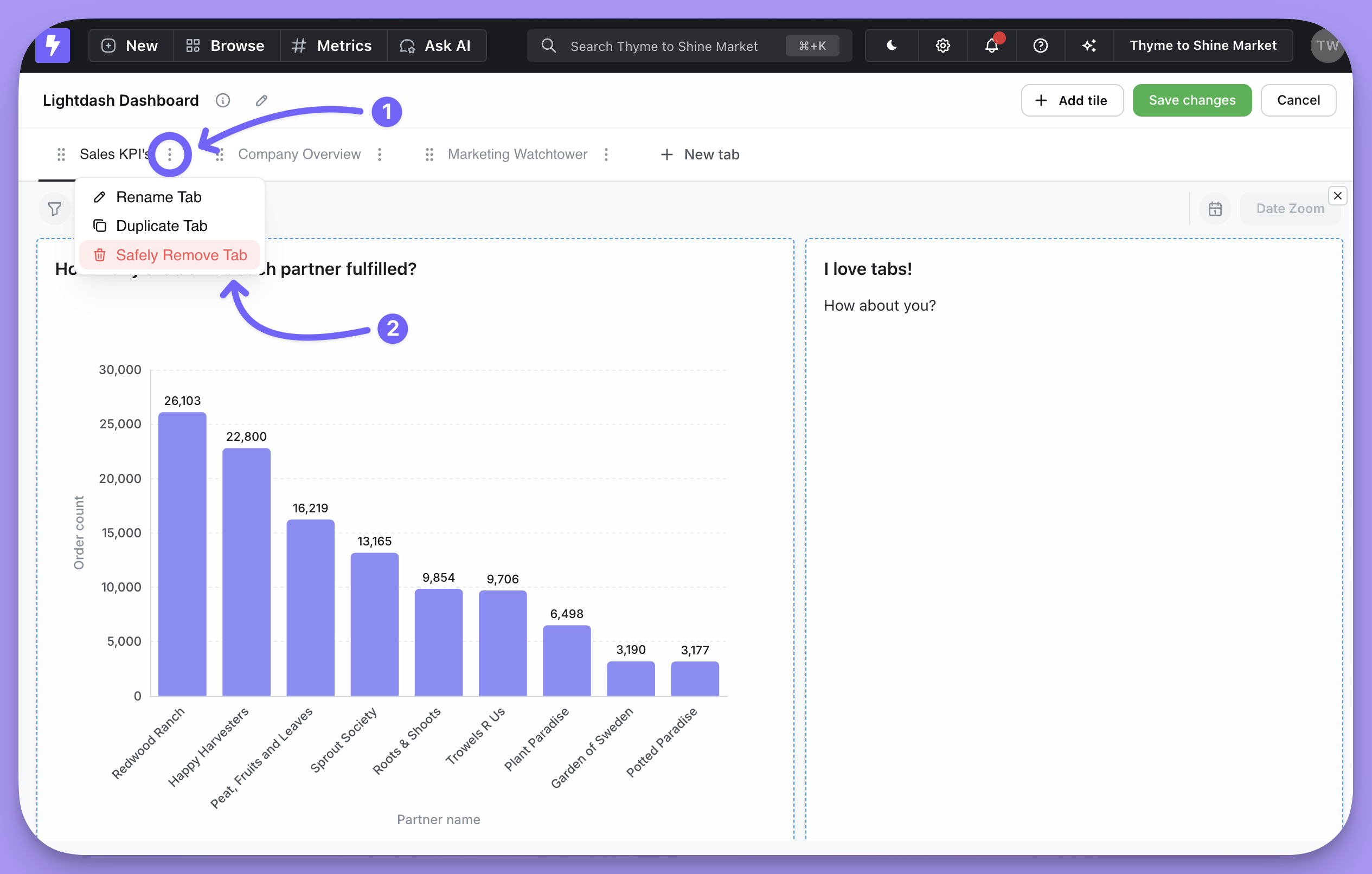Click the AI sparkles icon
1372x874 pixels.
[1089, 46]
